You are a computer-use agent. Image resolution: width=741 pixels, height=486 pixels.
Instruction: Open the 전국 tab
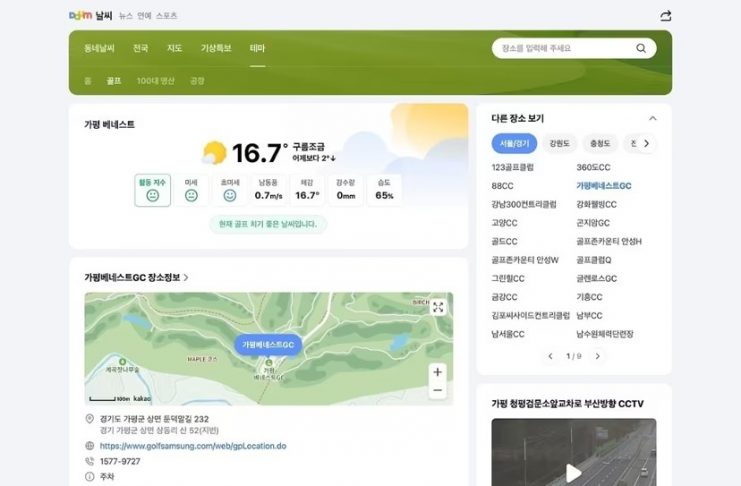click(x=140, y=48)
